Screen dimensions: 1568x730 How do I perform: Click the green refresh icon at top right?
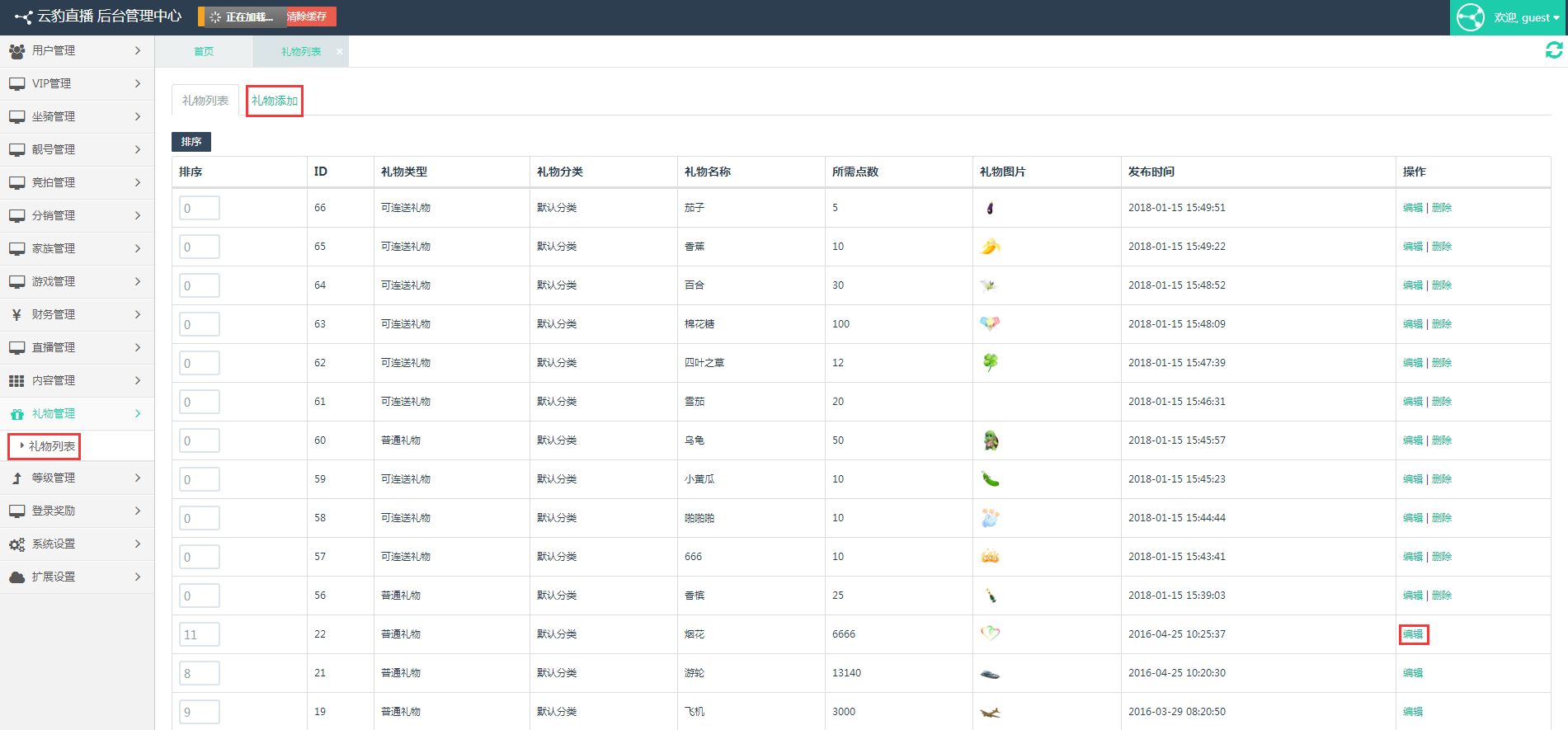[1554, 50]
